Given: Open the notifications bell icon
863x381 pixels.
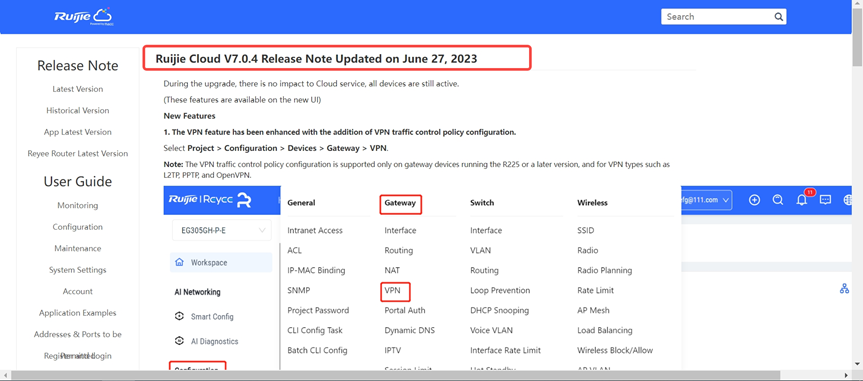Looking at the screenshot, I should pos(802,200).
